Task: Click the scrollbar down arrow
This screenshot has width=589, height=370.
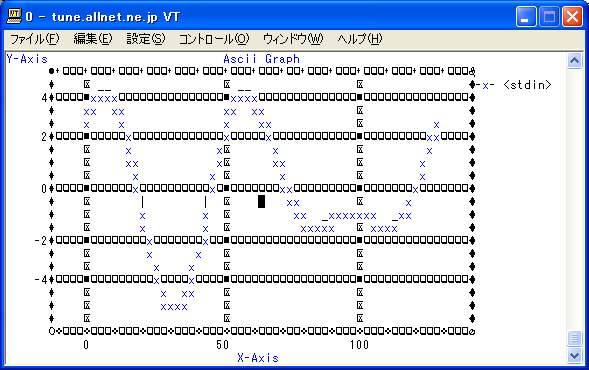Action: pyautogui.click(x=574, y=355)
